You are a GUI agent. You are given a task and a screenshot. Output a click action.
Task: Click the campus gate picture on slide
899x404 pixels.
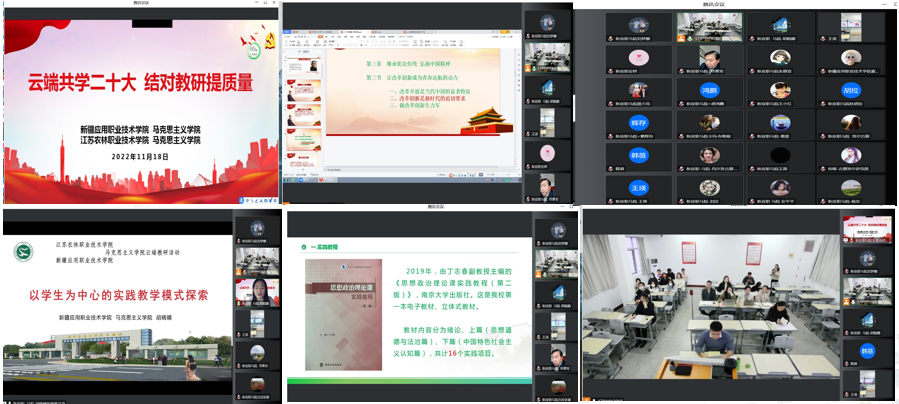(118, 354)
